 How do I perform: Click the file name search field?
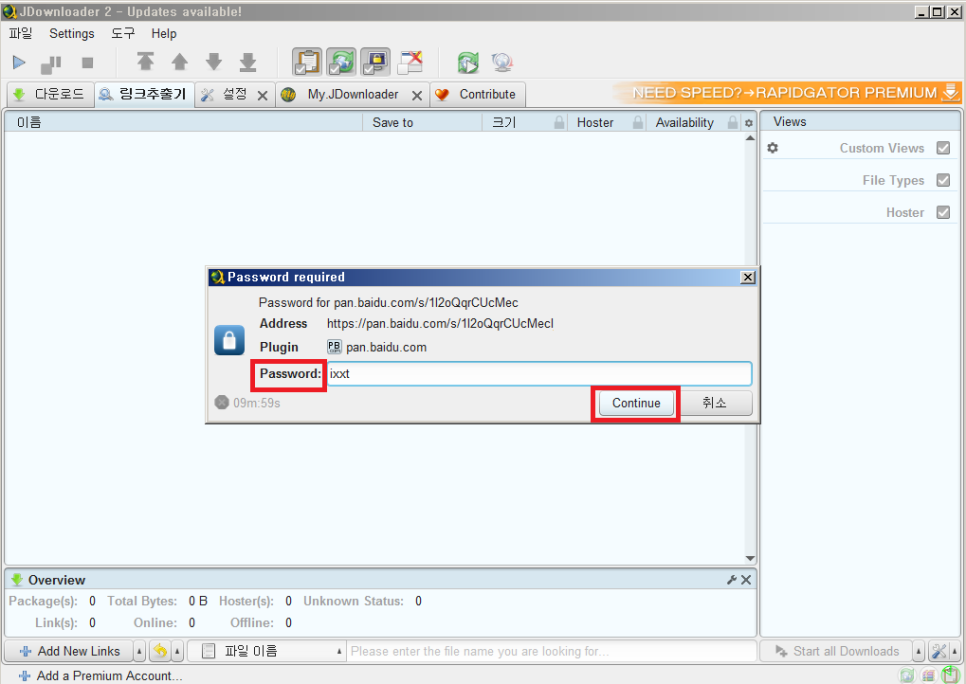(551, 651)
